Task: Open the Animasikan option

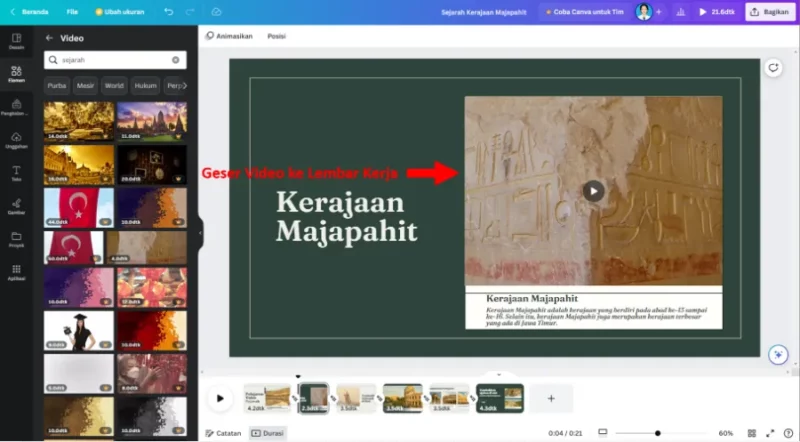Action: tap(229, 36)
